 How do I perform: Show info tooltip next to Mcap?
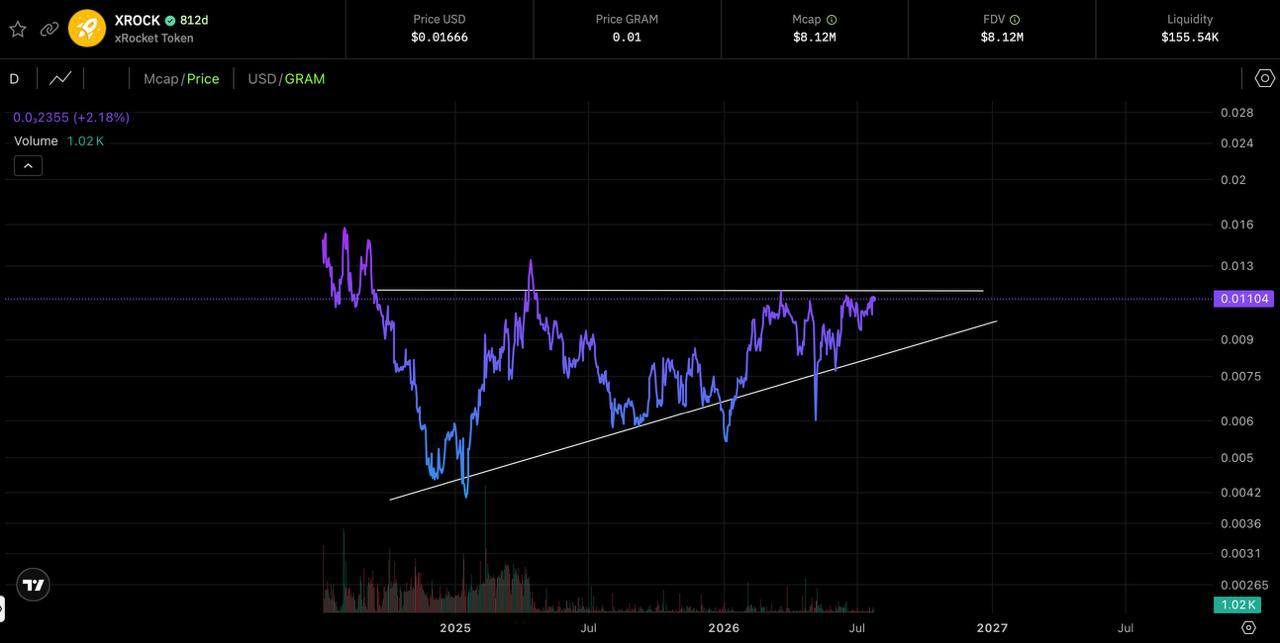pyautogui.click(x=832, y=20)
